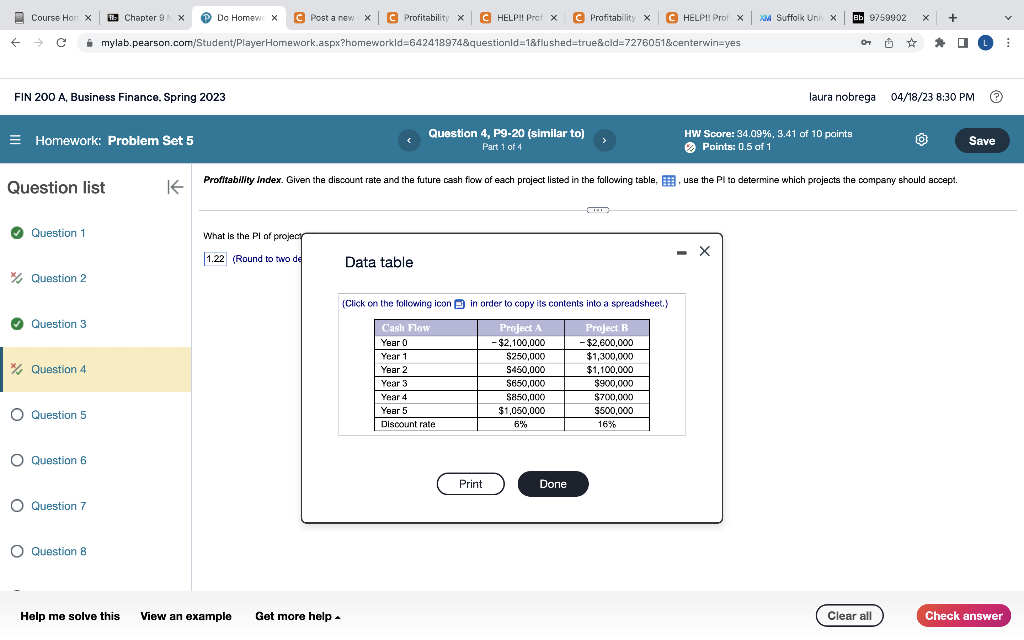Click the help question mark icon
The height and width of the screenshot is (640, 1024).
coord(994,97)
